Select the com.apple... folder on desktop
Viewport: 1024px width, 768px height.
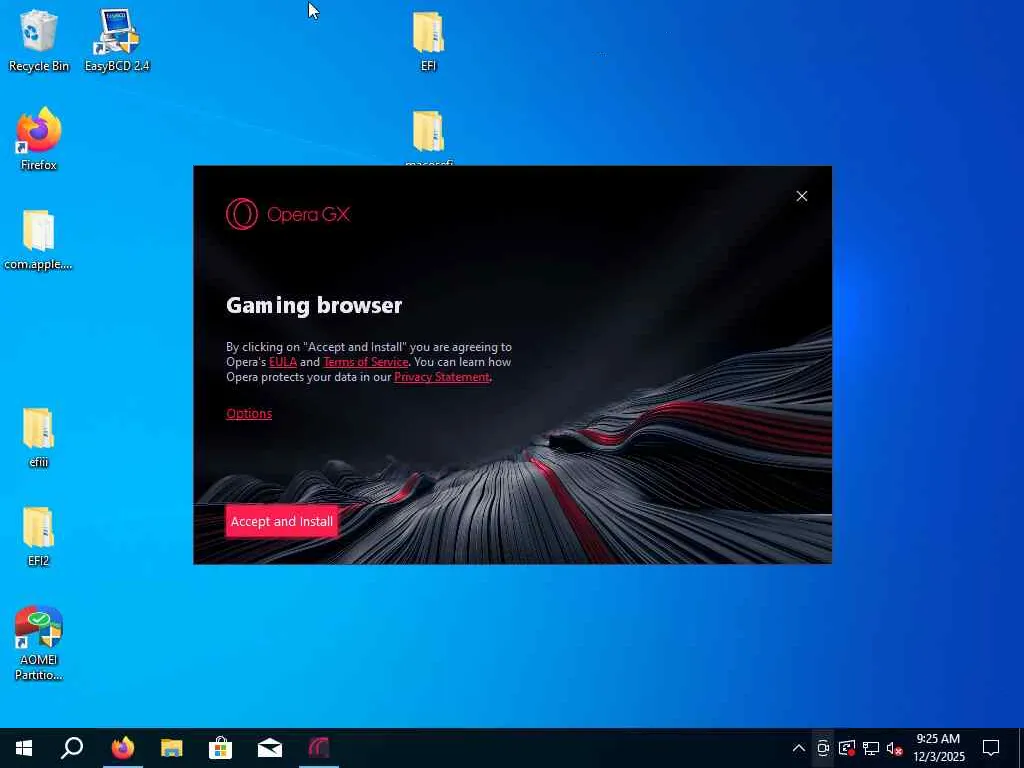(39, 240)
